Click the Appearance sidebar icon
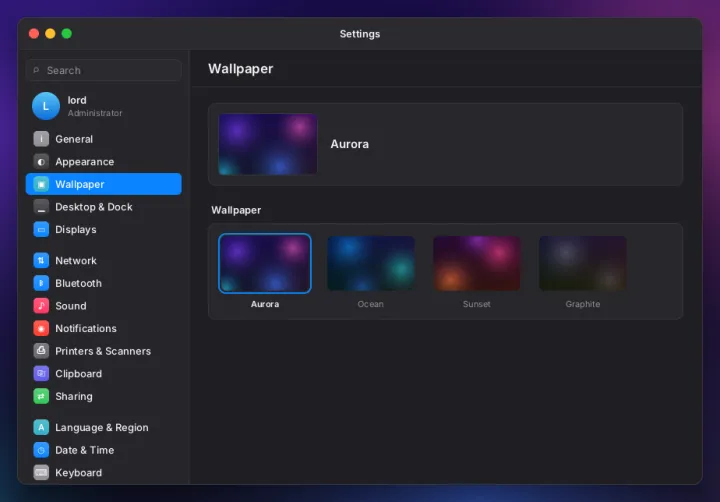 [x=41, y=162]
